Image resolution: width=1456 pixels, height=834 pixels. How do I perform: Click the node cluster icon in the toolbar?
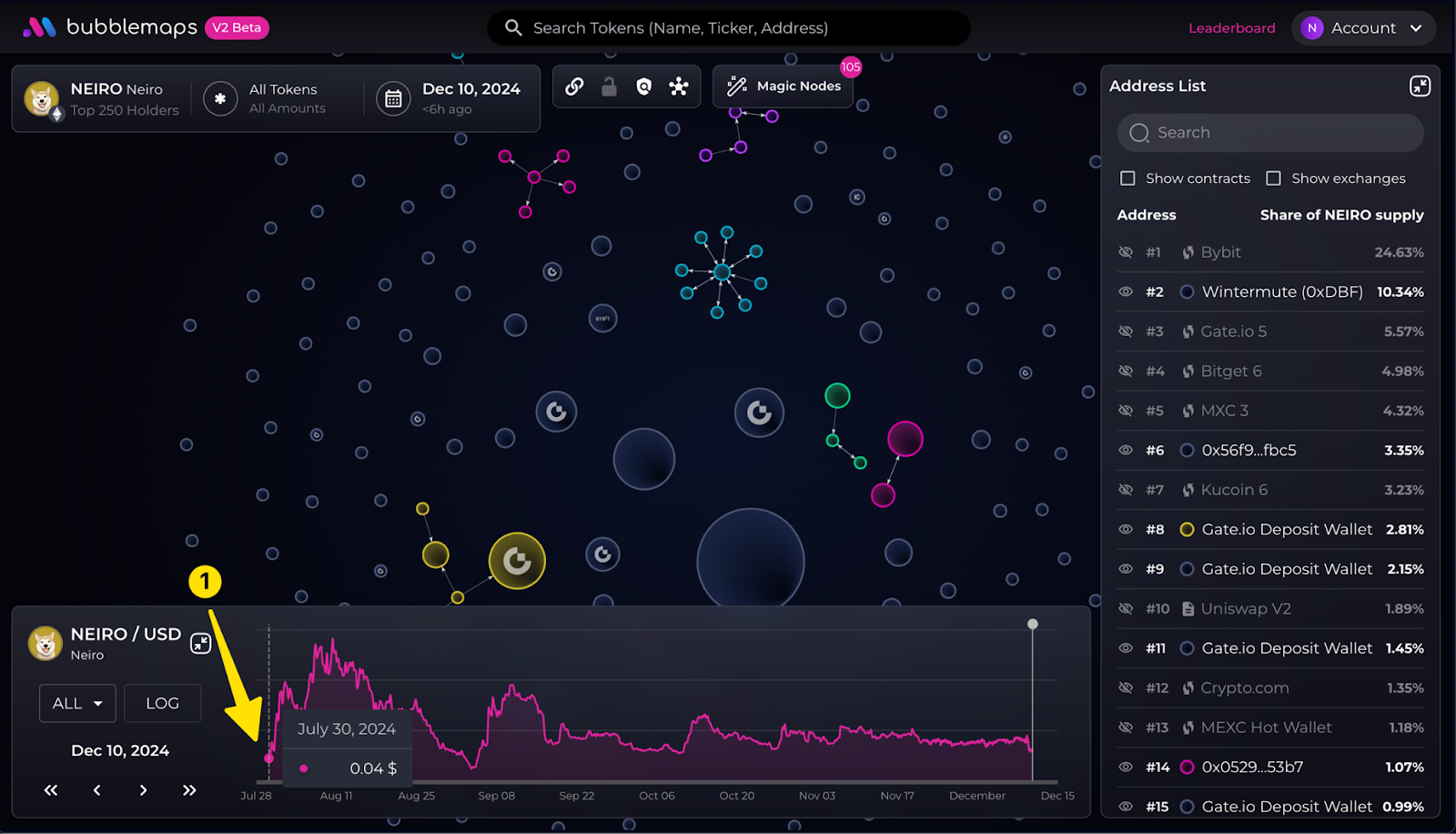tap(680, 86)
